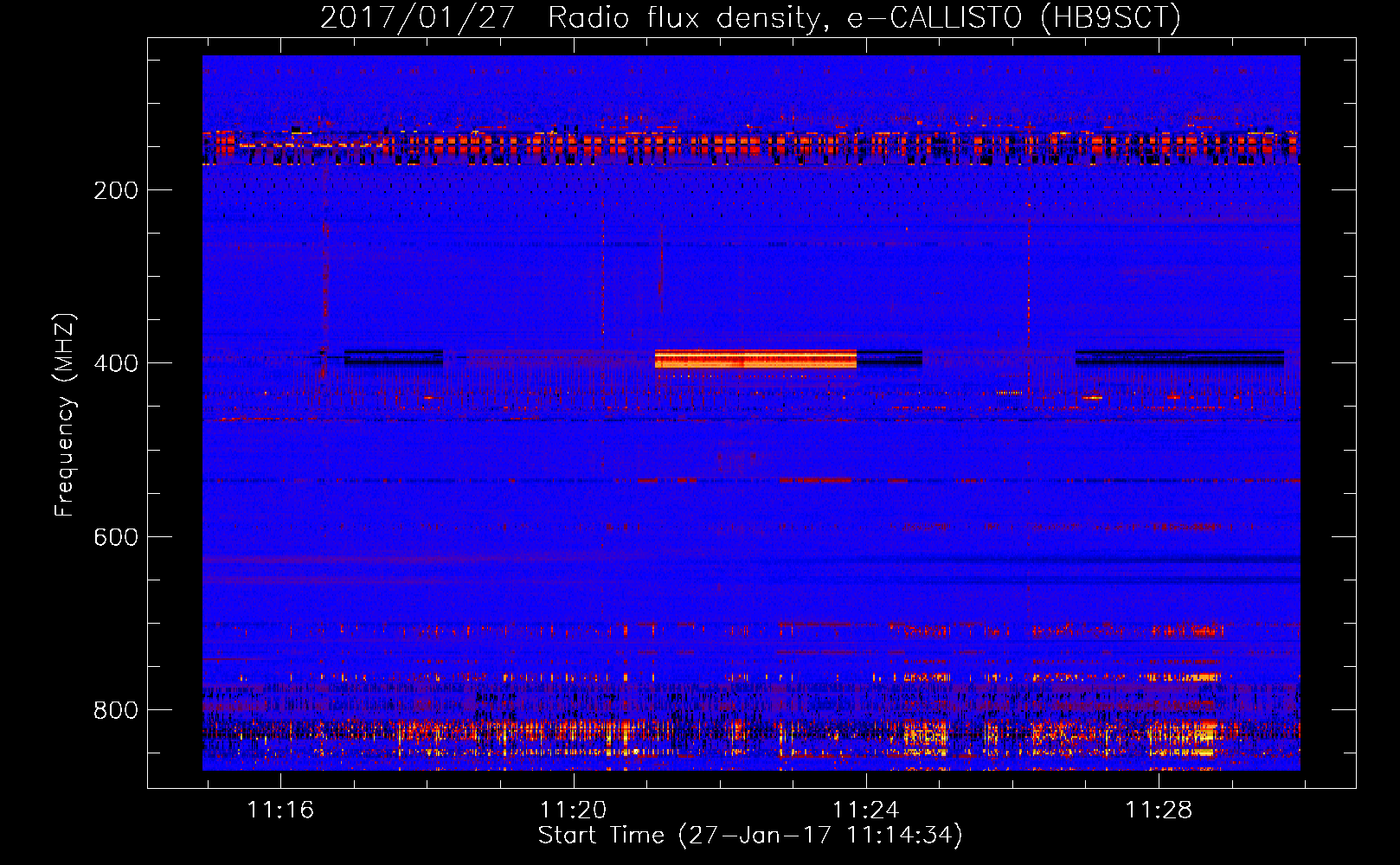
Task: Select the 600 frequency tick label
Action: coord(116,537)
